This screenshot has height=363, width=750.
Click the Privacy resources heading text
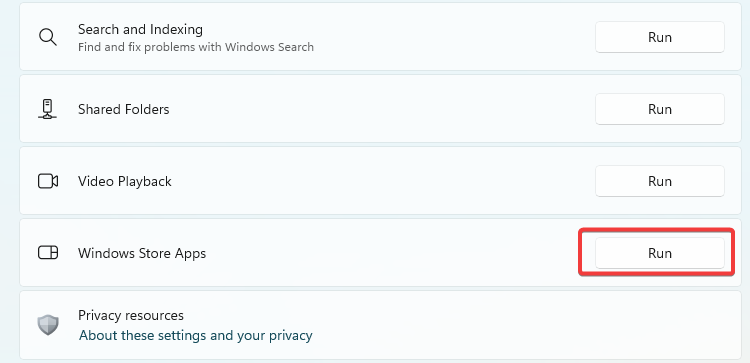(131, 316)
